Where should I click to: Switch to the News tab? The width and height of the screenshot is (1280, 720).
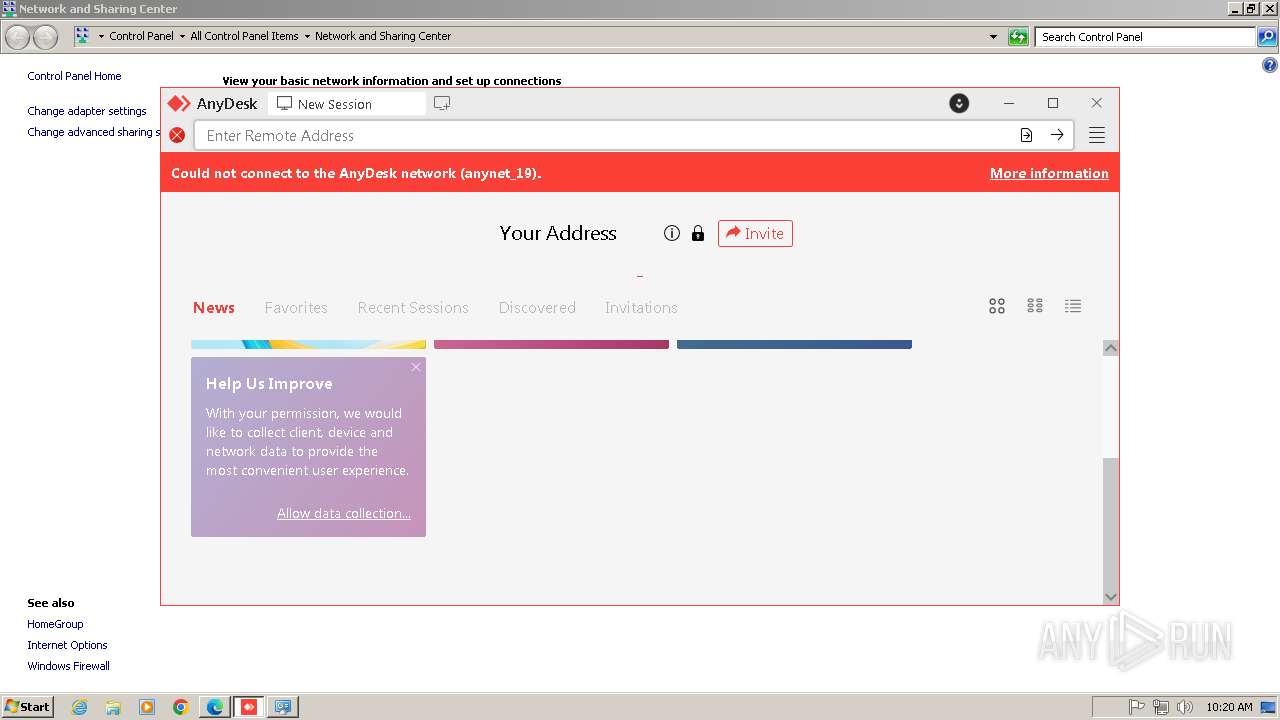(x=214, y=307)
